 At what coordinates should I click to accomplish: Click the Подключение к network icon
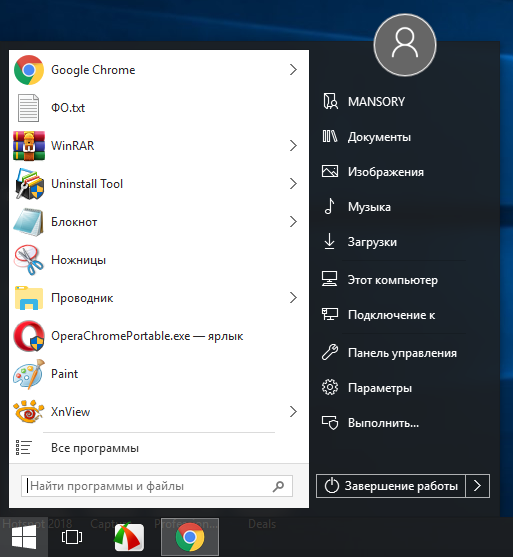pyautogui.click(x=330, y=314)
